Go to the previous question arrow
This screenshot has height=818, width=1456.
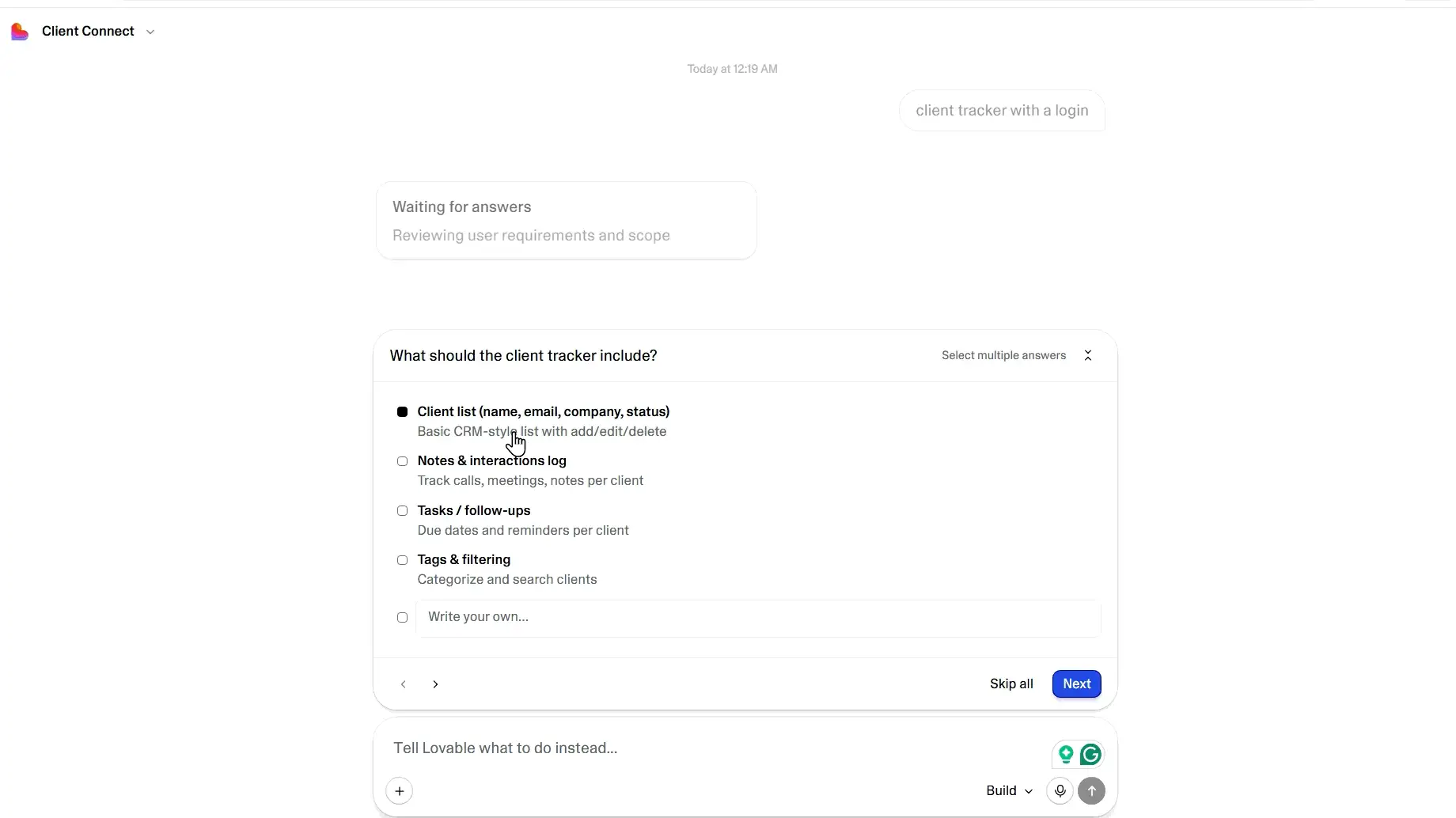point(404,684)
